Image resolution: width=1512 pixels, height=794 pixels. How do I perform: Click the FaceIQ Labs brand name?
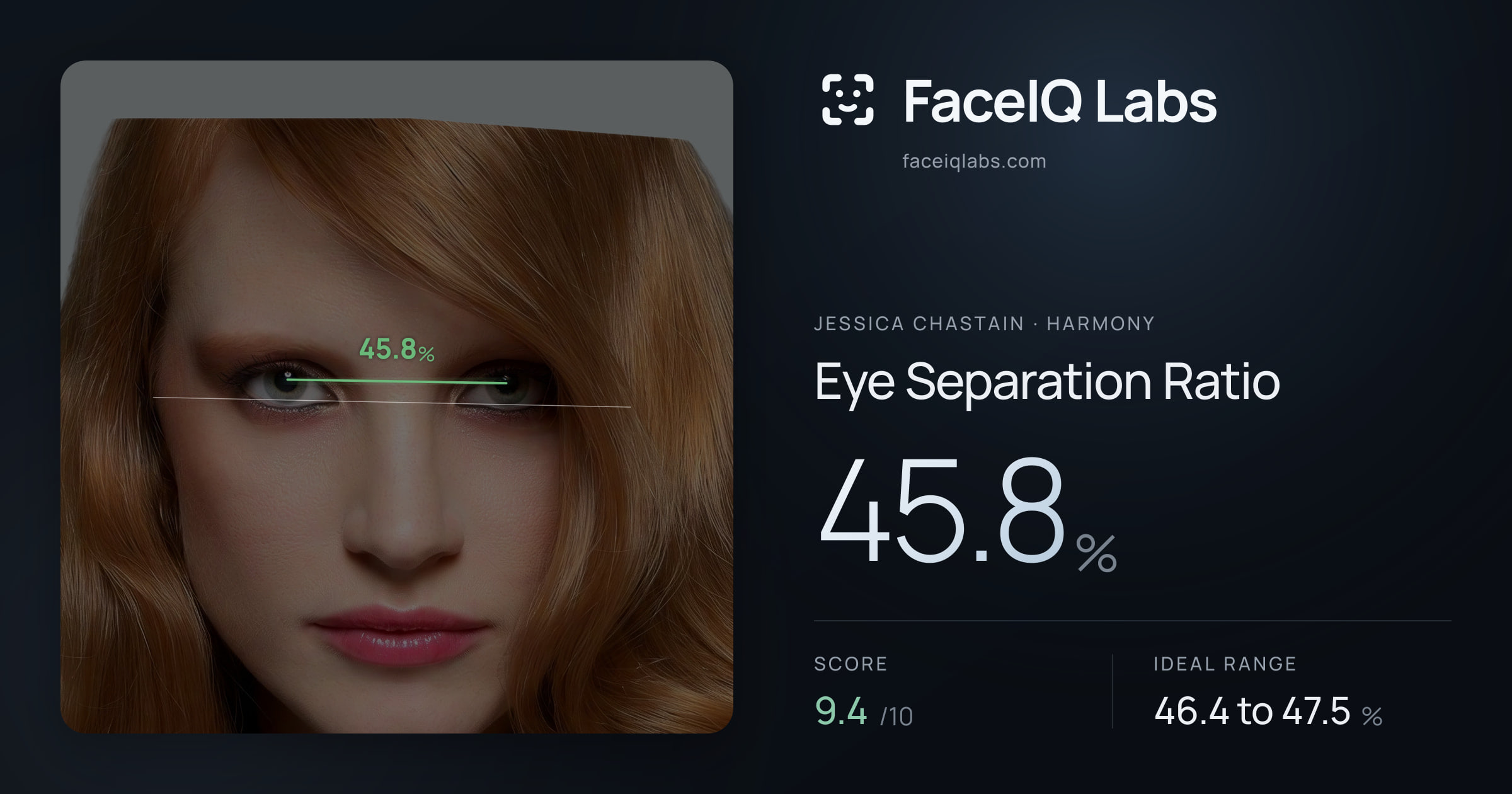coord(1060,101)
